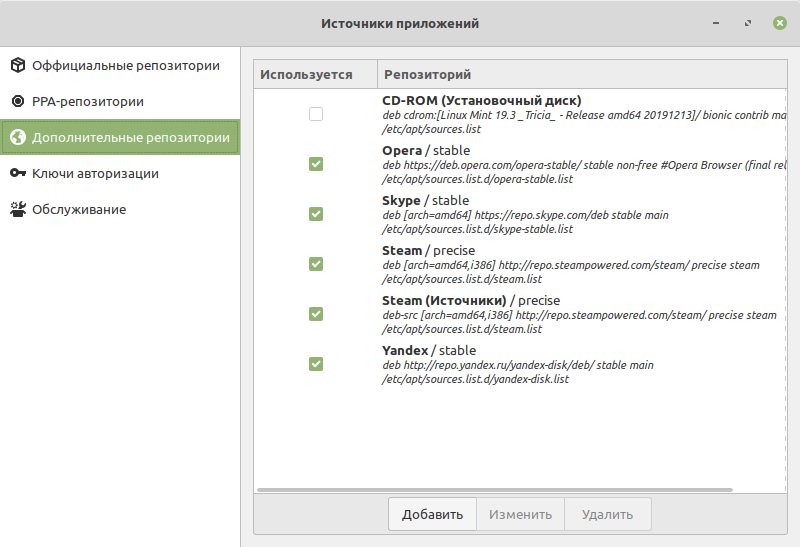
Task: Toggle the Steam (Источники) repository checkbox
Action: pyautogui.click(x=316, y=314)
